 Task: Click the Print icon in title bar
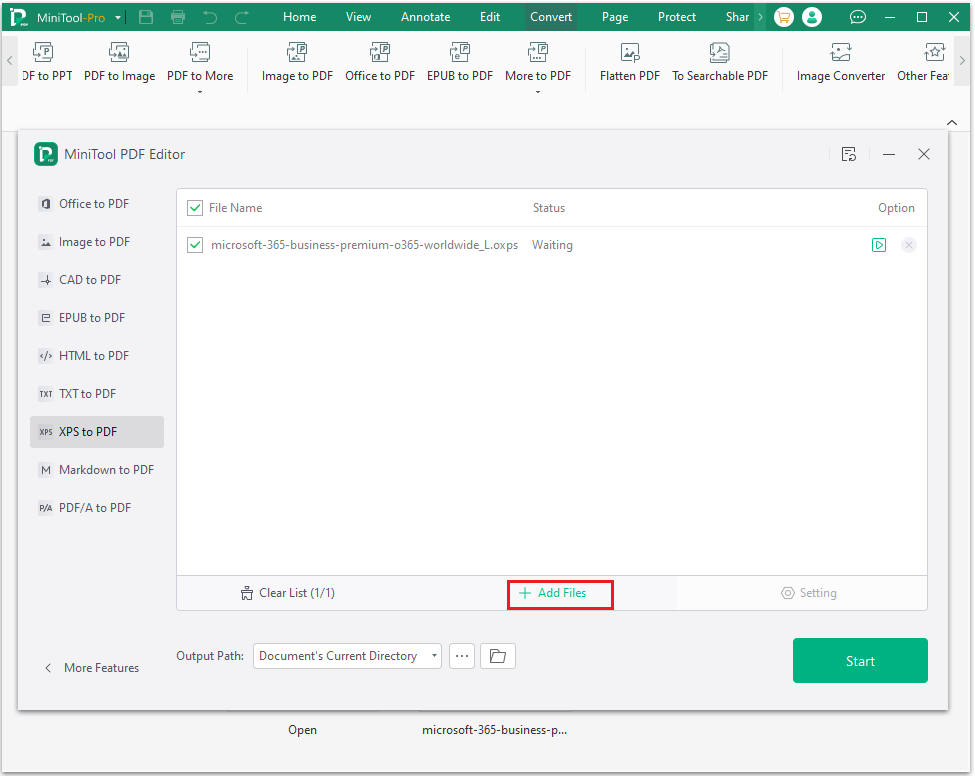[x=178, y=17]
